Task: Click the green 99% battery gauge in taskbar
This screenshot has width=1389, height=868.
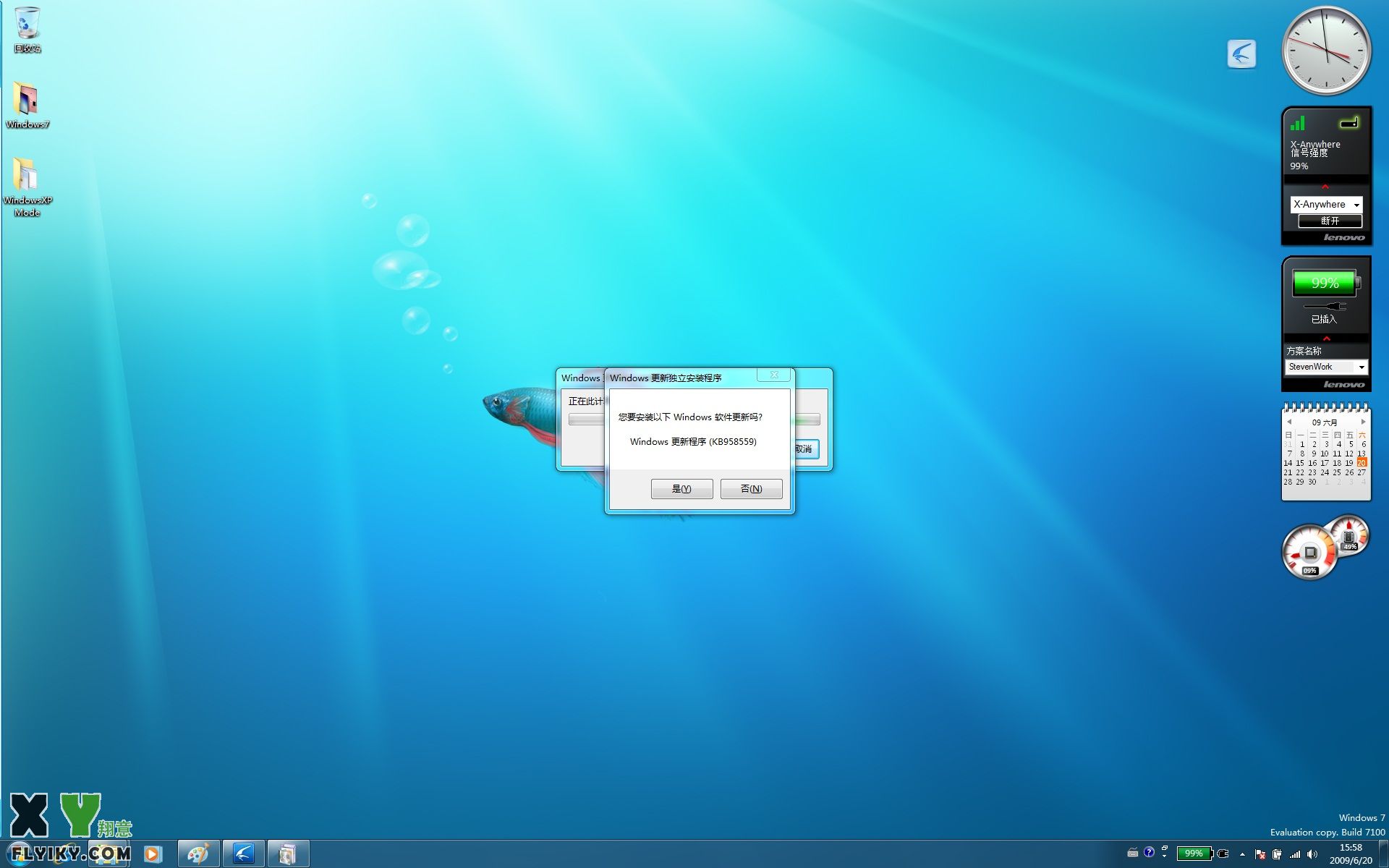Action: (1194, 854)
